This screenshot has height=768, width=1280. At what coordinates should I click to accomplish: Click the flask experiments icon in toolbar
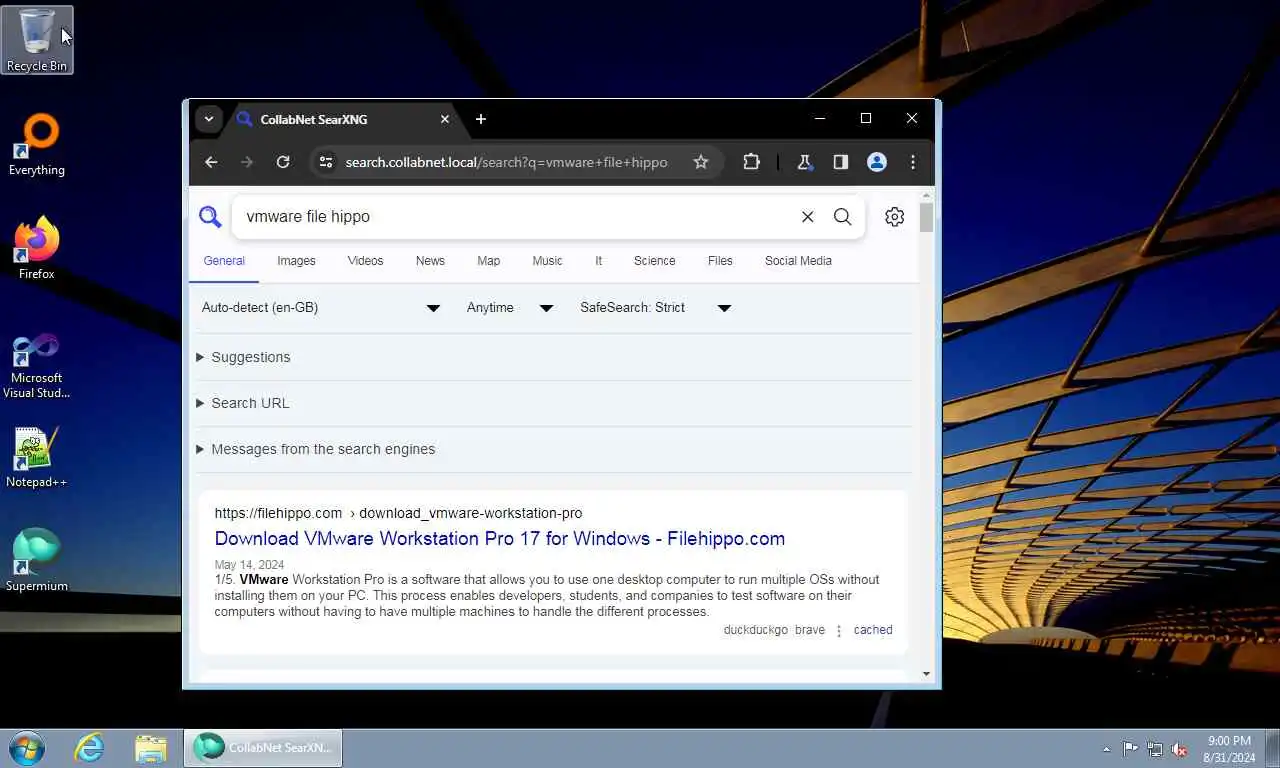(x=804, y=162)
